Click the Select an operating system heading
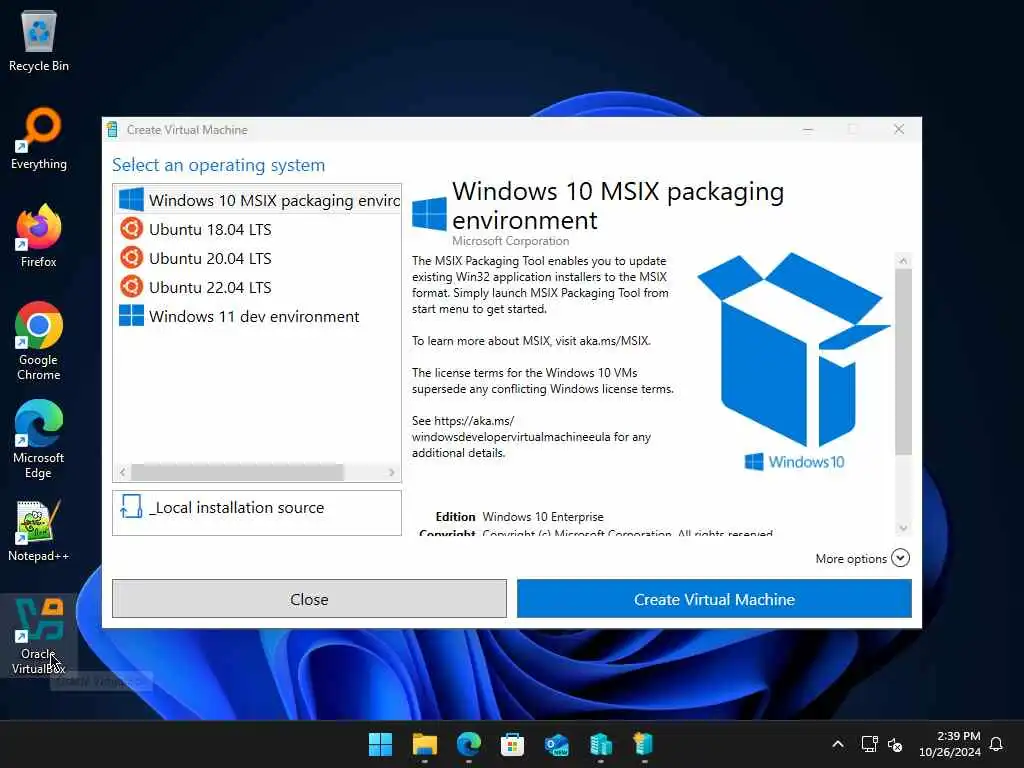The image size is (1024, 768). pos(218,165)
